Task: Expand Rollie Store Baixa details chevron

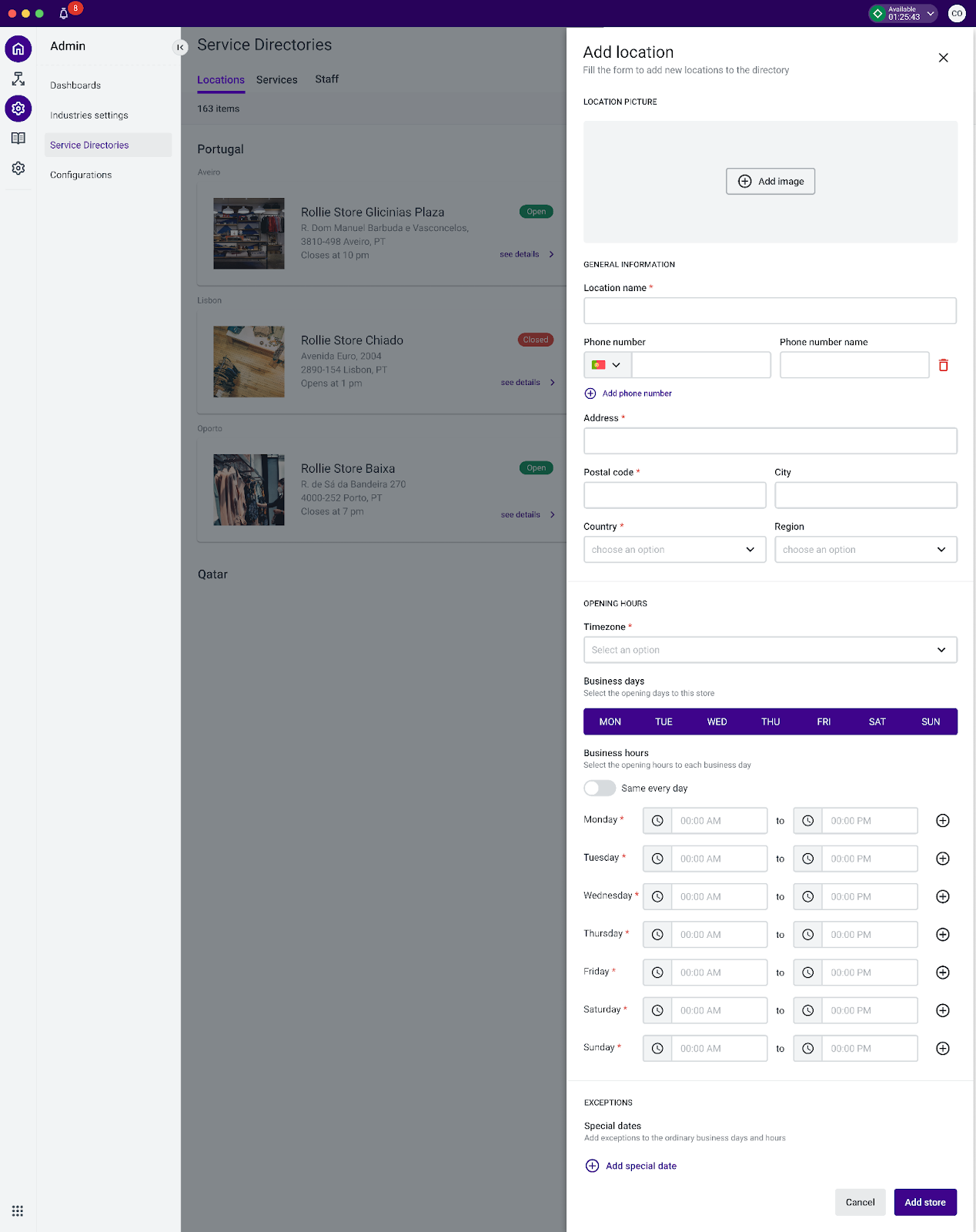Action: click(x=552, y=514)
